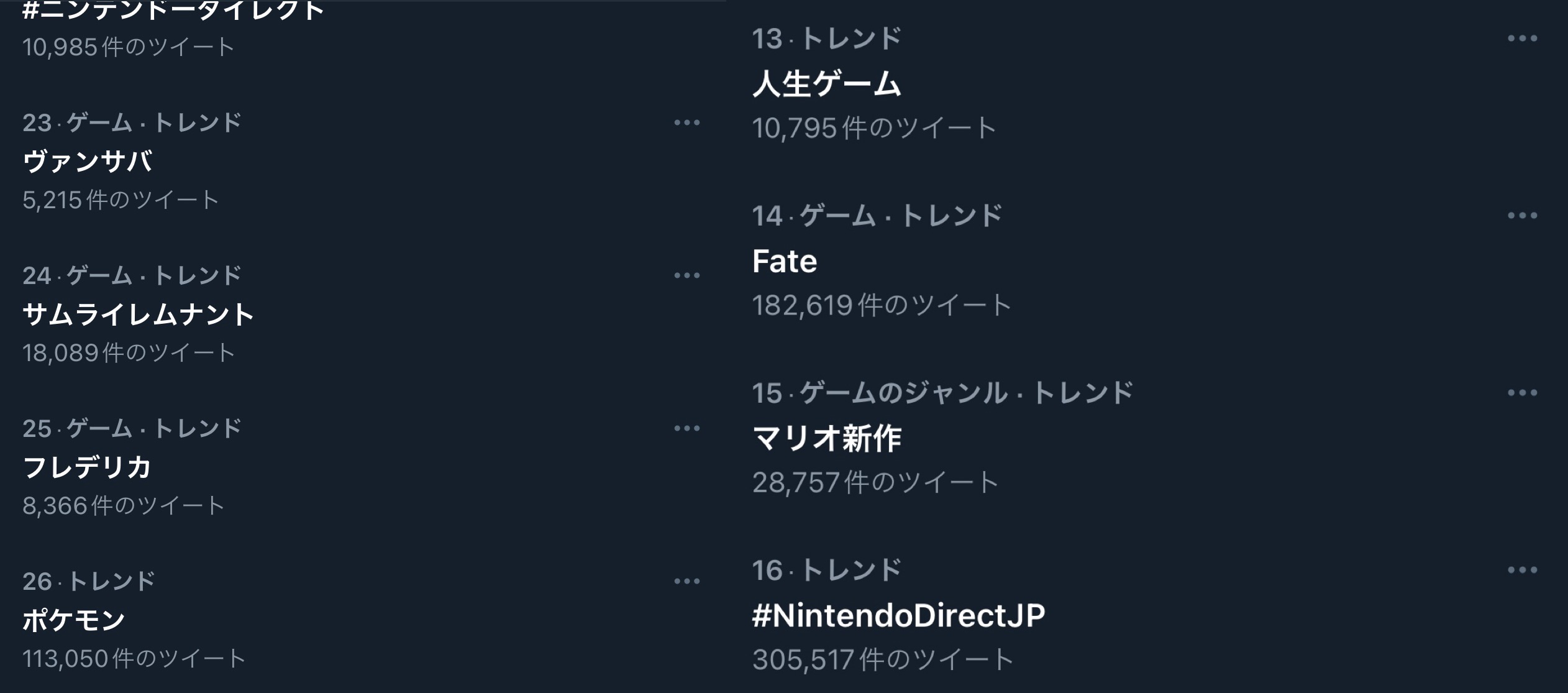Click the three-dot menu beside 人生ゲーム

[1522, 39]
